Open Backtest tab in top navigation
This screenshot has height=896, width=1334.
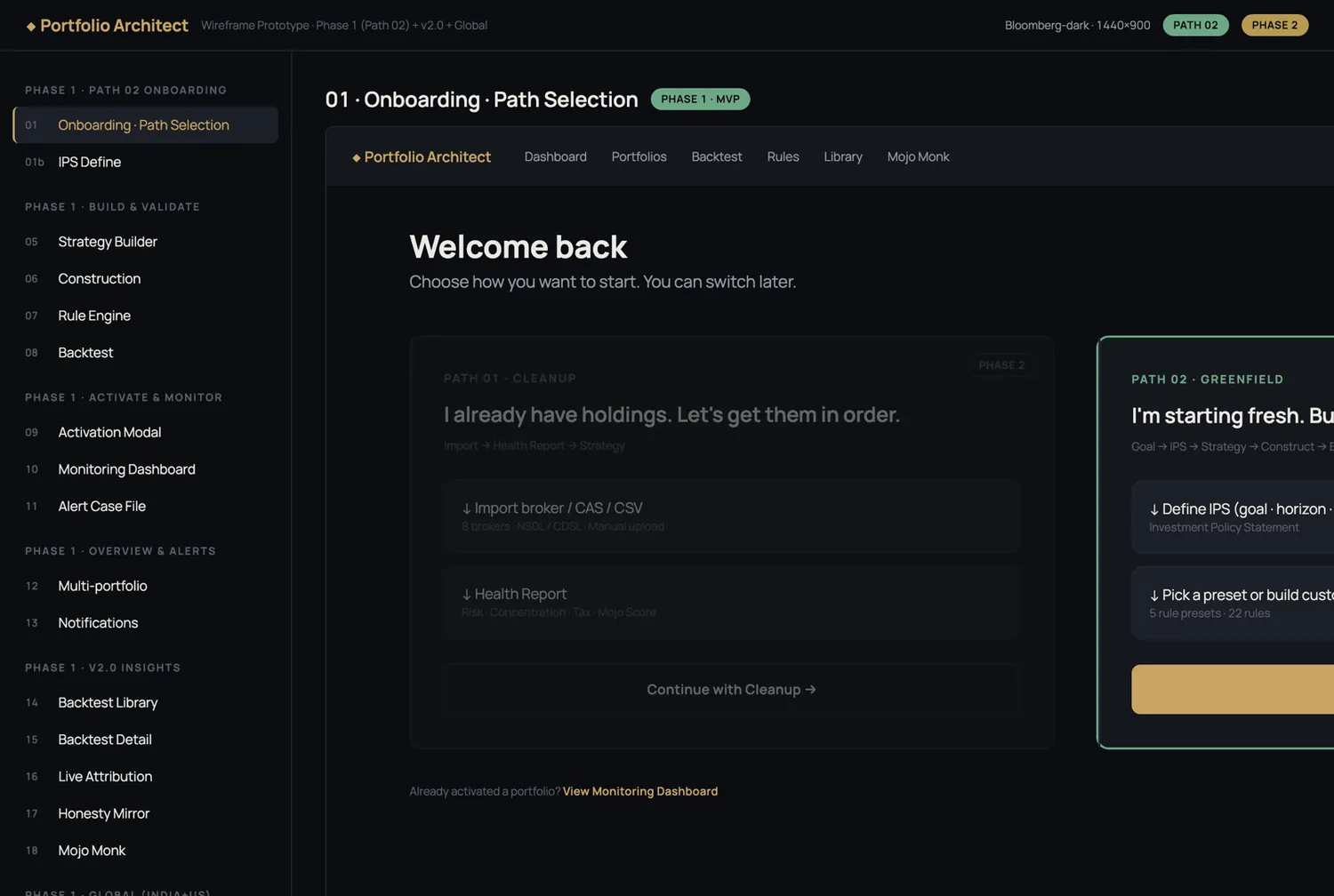(x=717, y=156)
